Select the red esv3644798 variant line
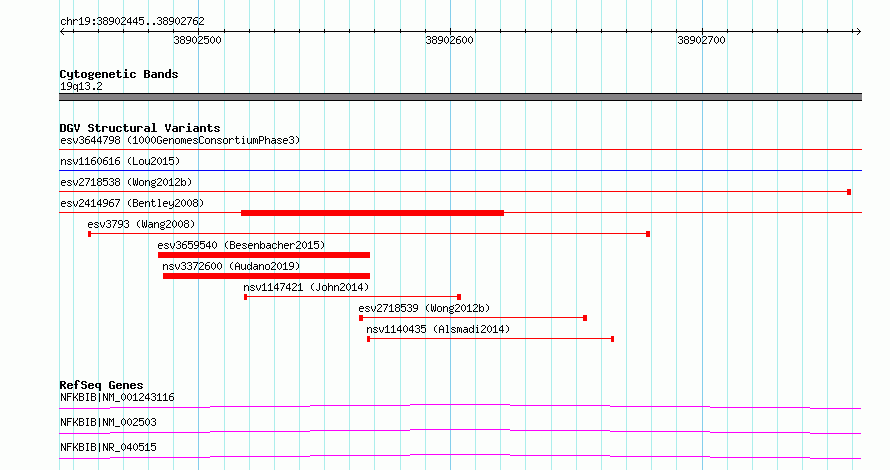Screen dimensions: 890x470 (x=460, y=149)
